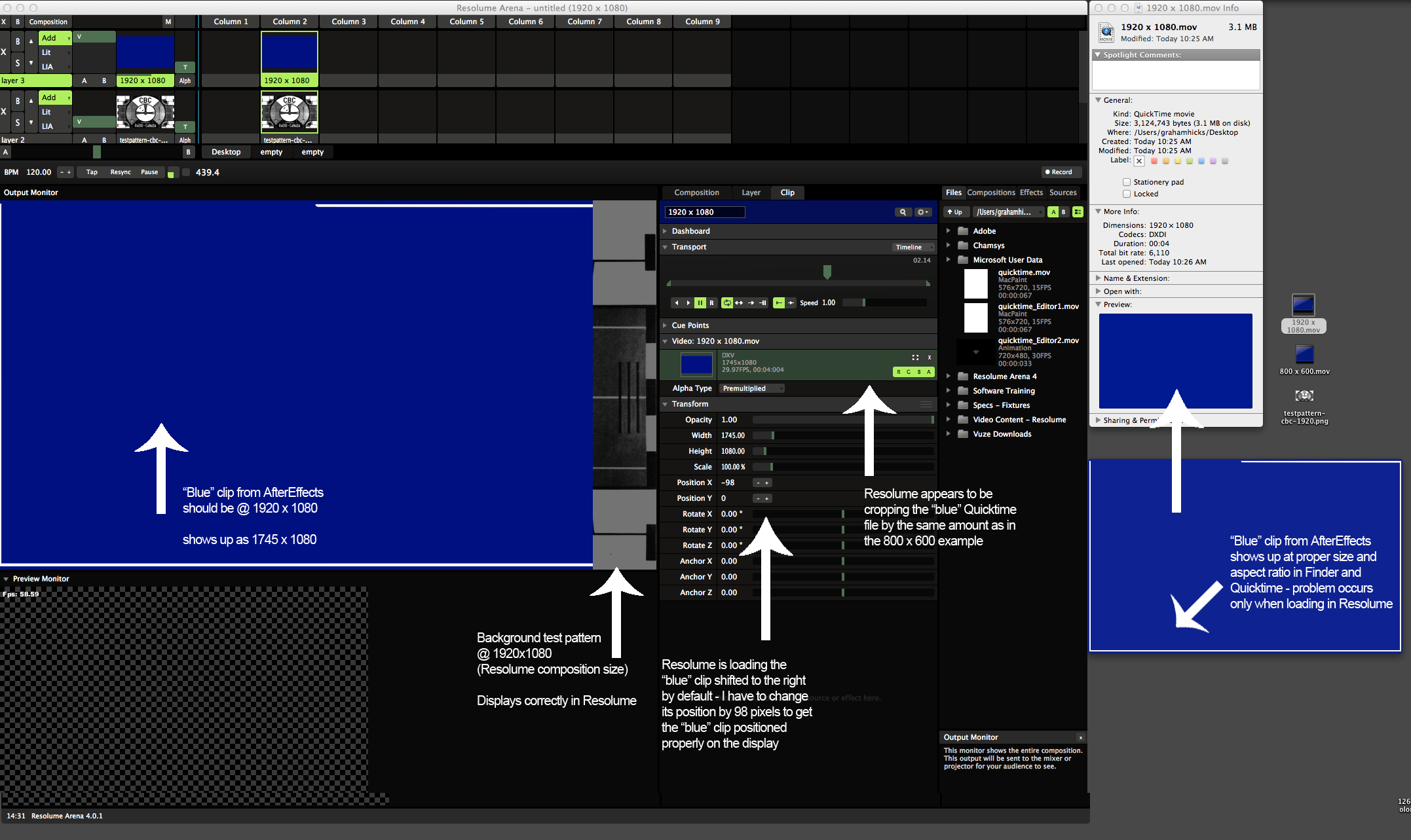Select testpattern-cbc-1920.png on desktop
The image size is (1411, 840).
1304,406
